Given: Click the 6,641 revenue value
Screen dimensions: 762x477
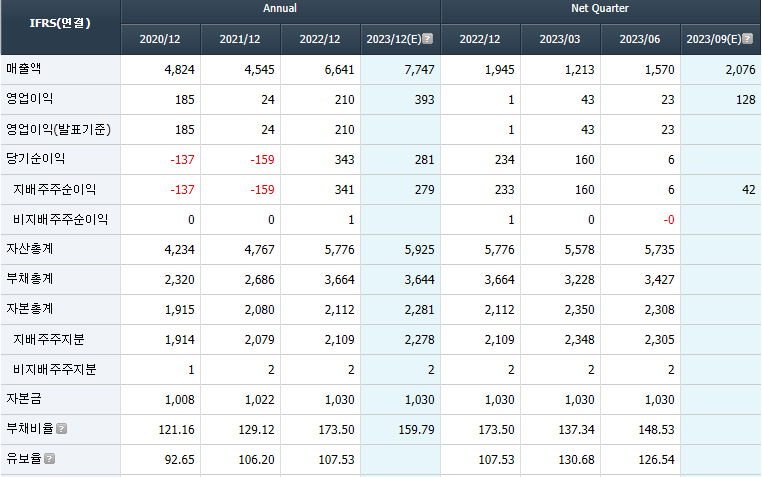Looking at the screenshot, I should pyautogui.click(x=339, y=69).
